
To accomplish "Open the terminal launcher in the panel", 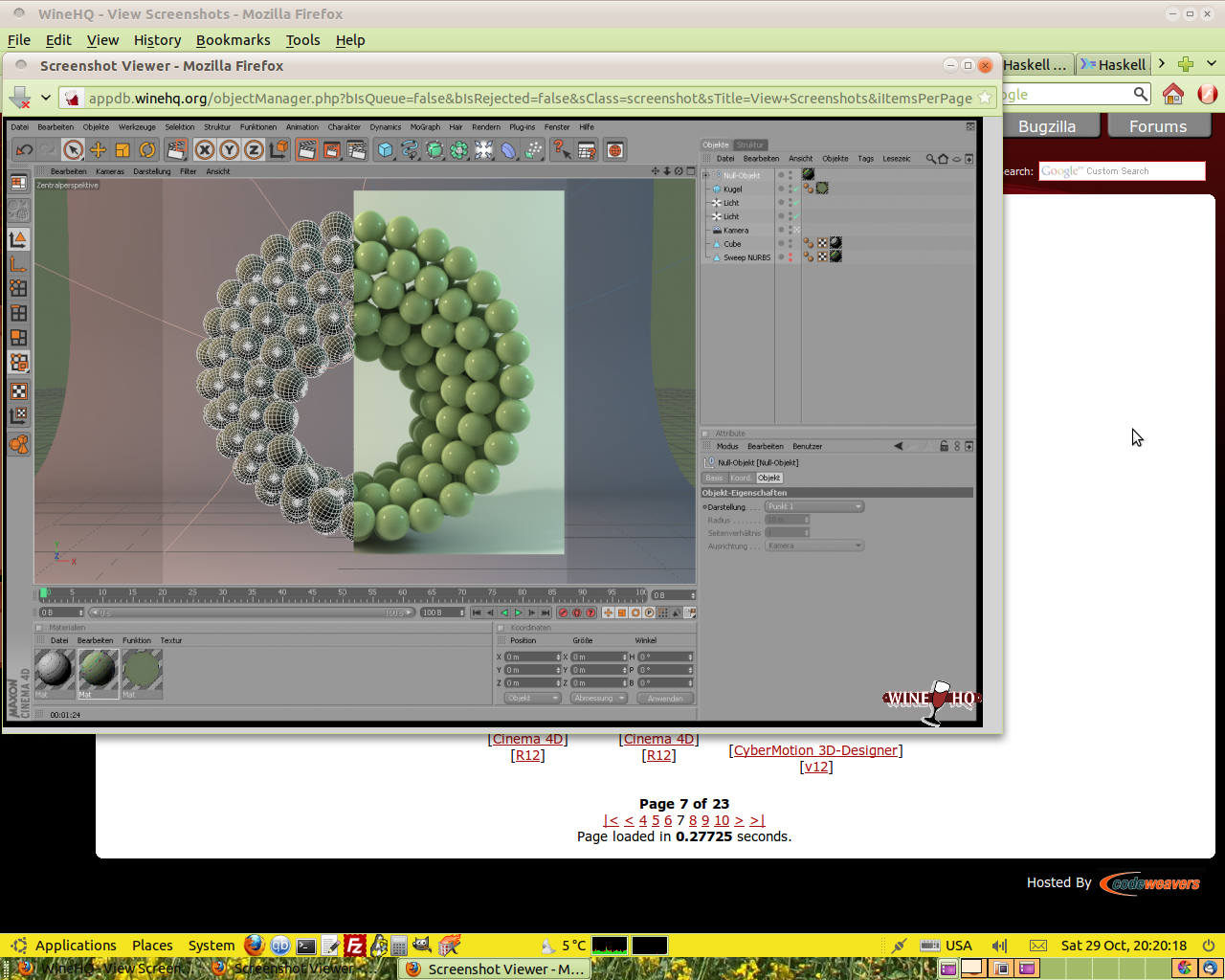I will (306, 946).
